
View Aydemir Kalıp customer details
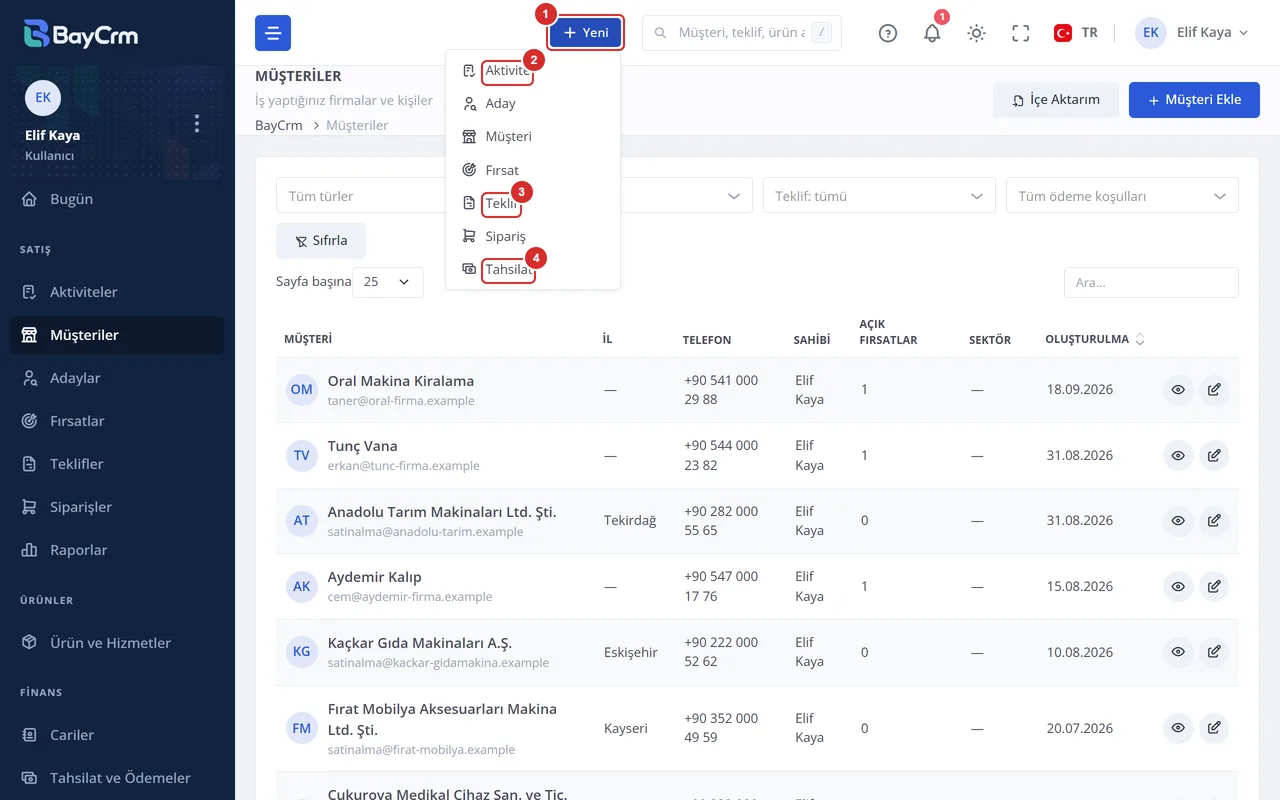pyautogui.click(x=1178, y=586)
